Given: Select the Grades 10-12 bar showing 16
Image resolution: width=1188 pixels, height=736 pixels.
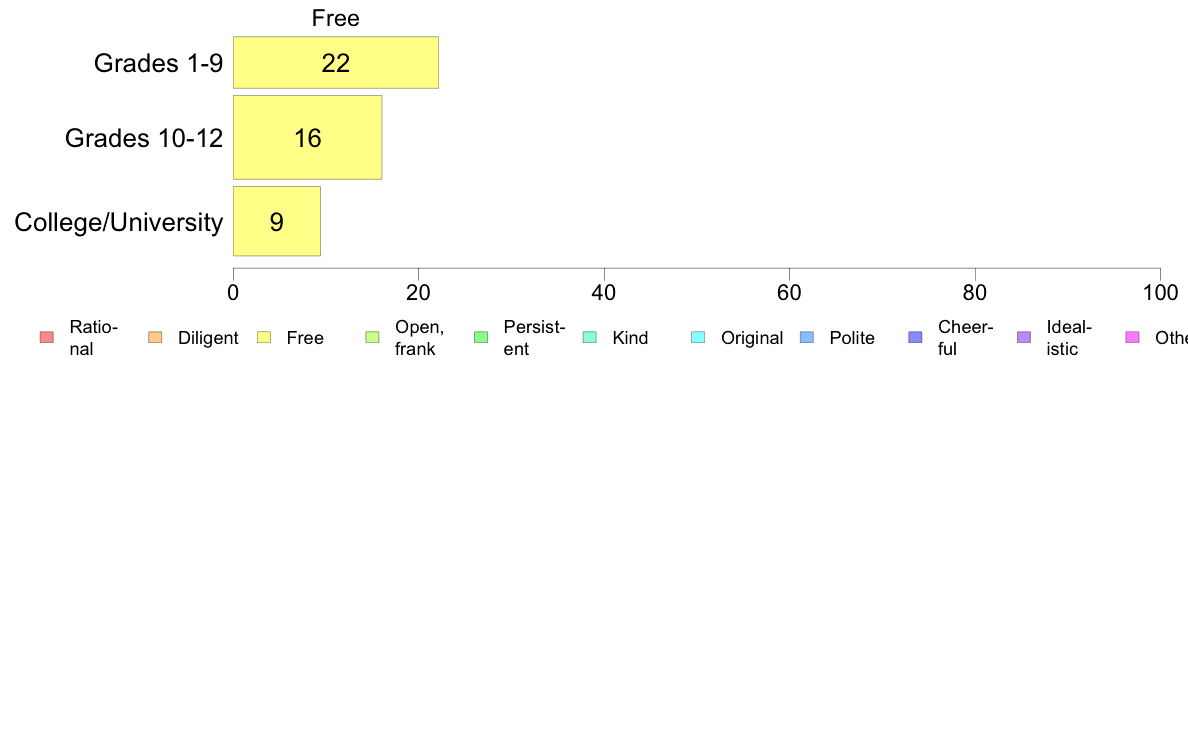Looking at the screenshot, I should (x=308, y=137).
